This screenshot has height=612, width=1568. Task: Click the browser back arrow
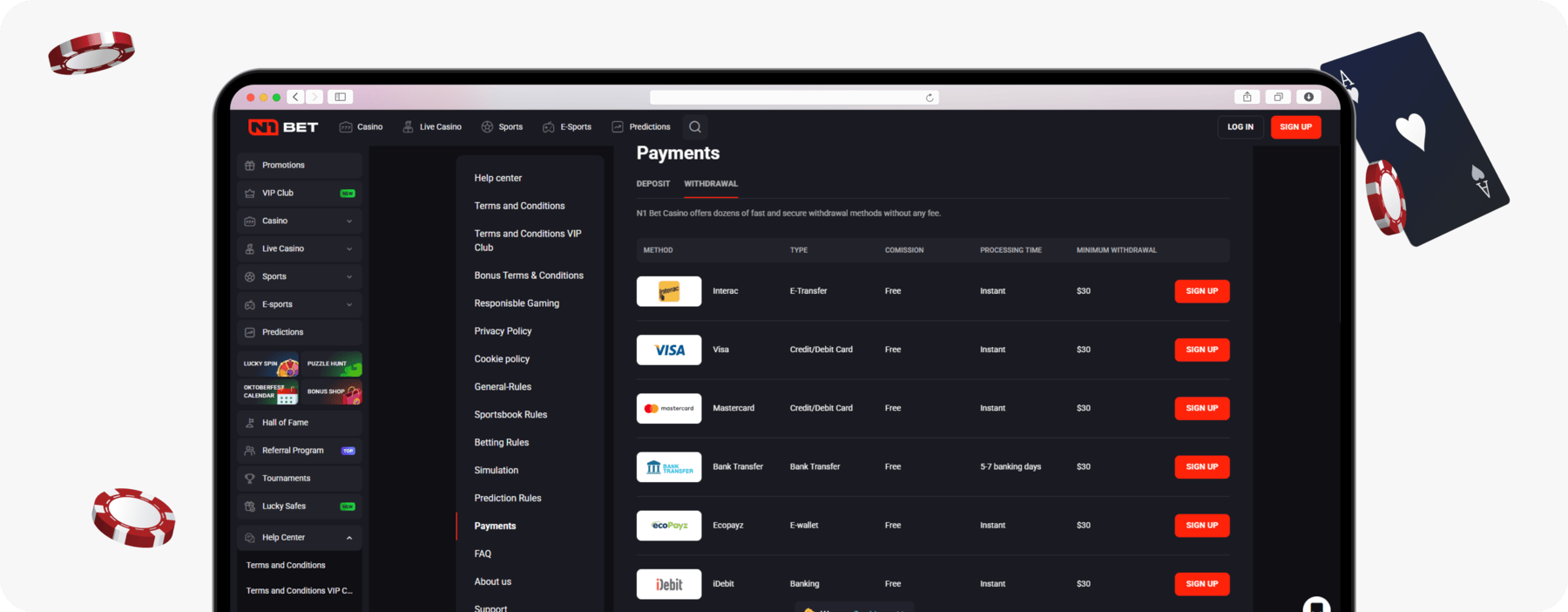[x=296, y=97]
